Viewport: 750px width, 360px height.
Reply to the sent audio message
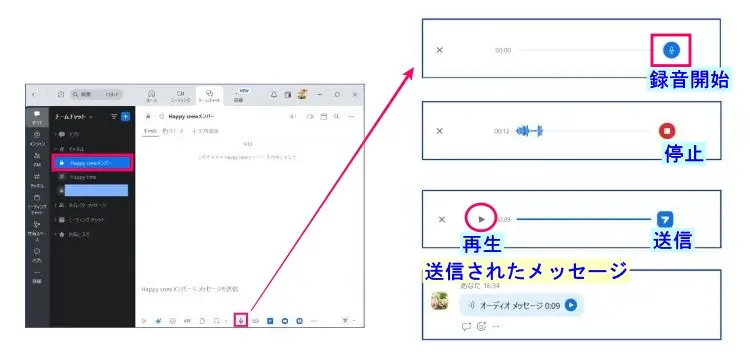pyautogui.click(x=466, y=327)
